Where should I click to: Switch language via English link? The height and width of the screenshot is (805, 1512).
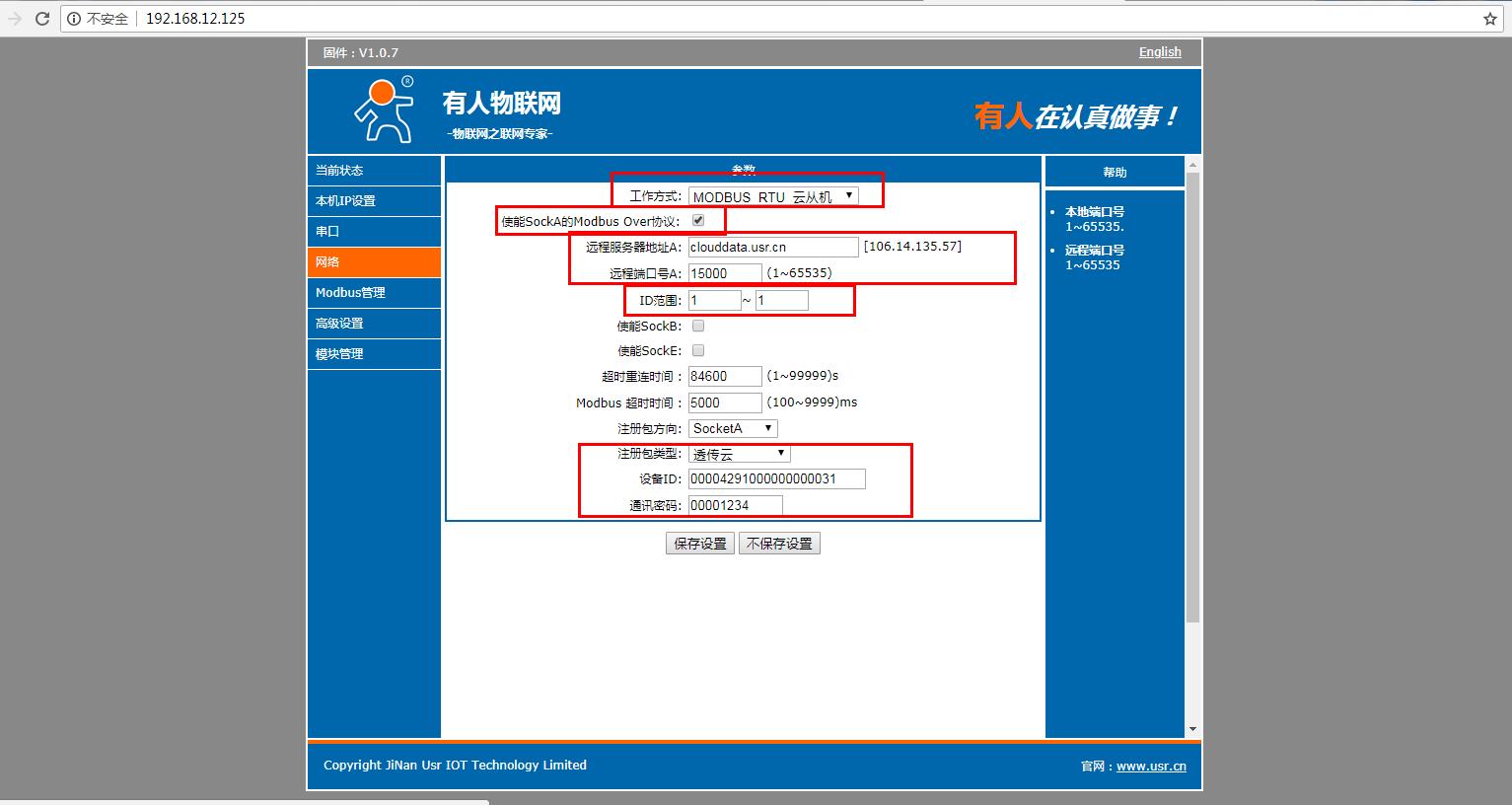tap(1159, 52)
